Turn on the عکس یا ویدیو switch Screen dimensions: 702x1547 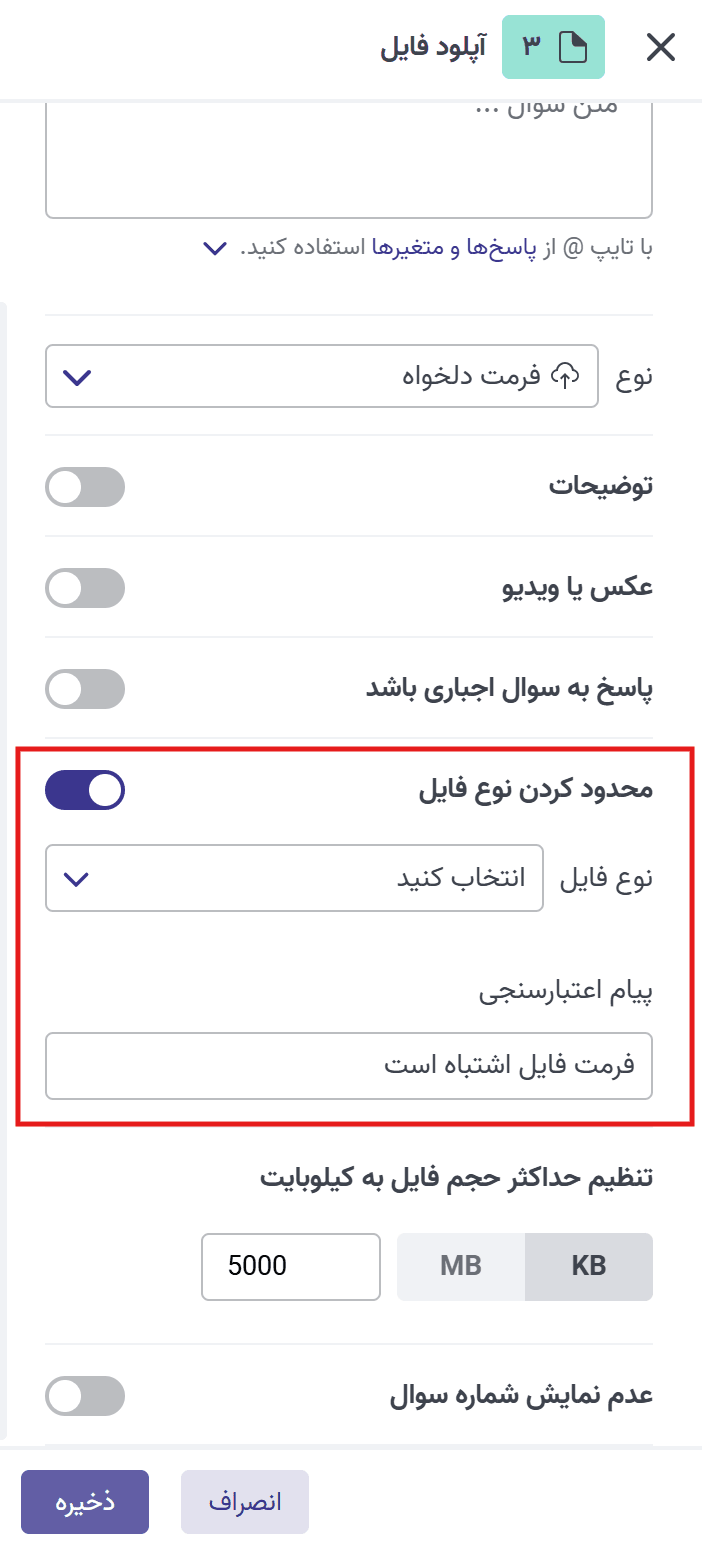(x=85, y=588)
